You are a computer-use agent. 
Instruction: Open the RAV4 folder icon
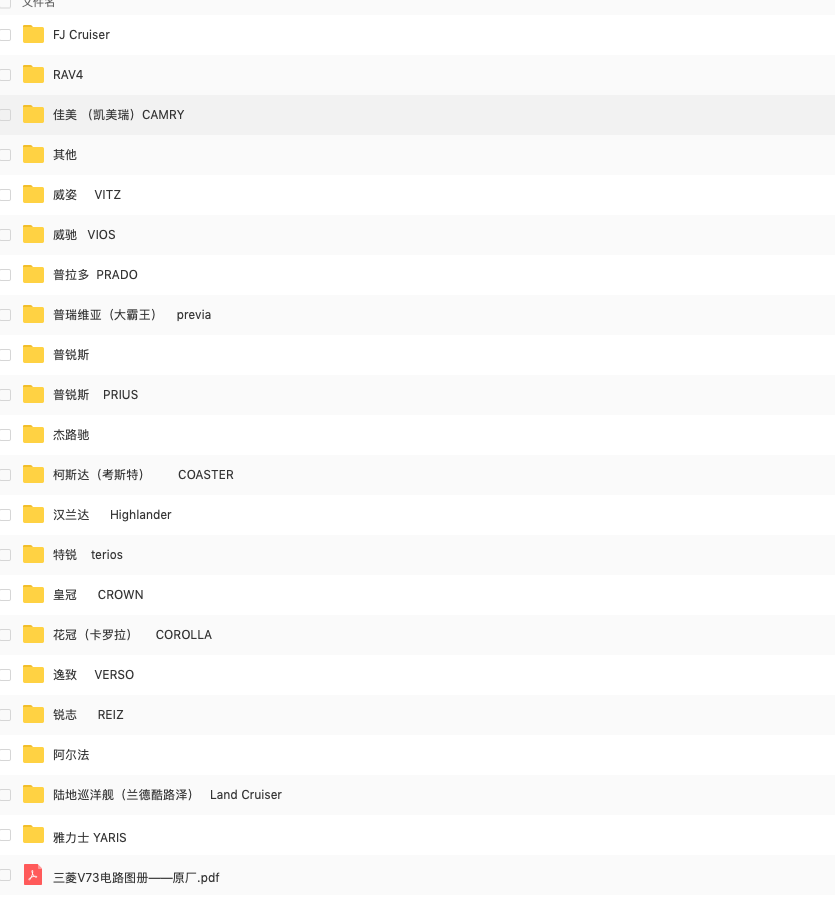(x=33, y=74)
